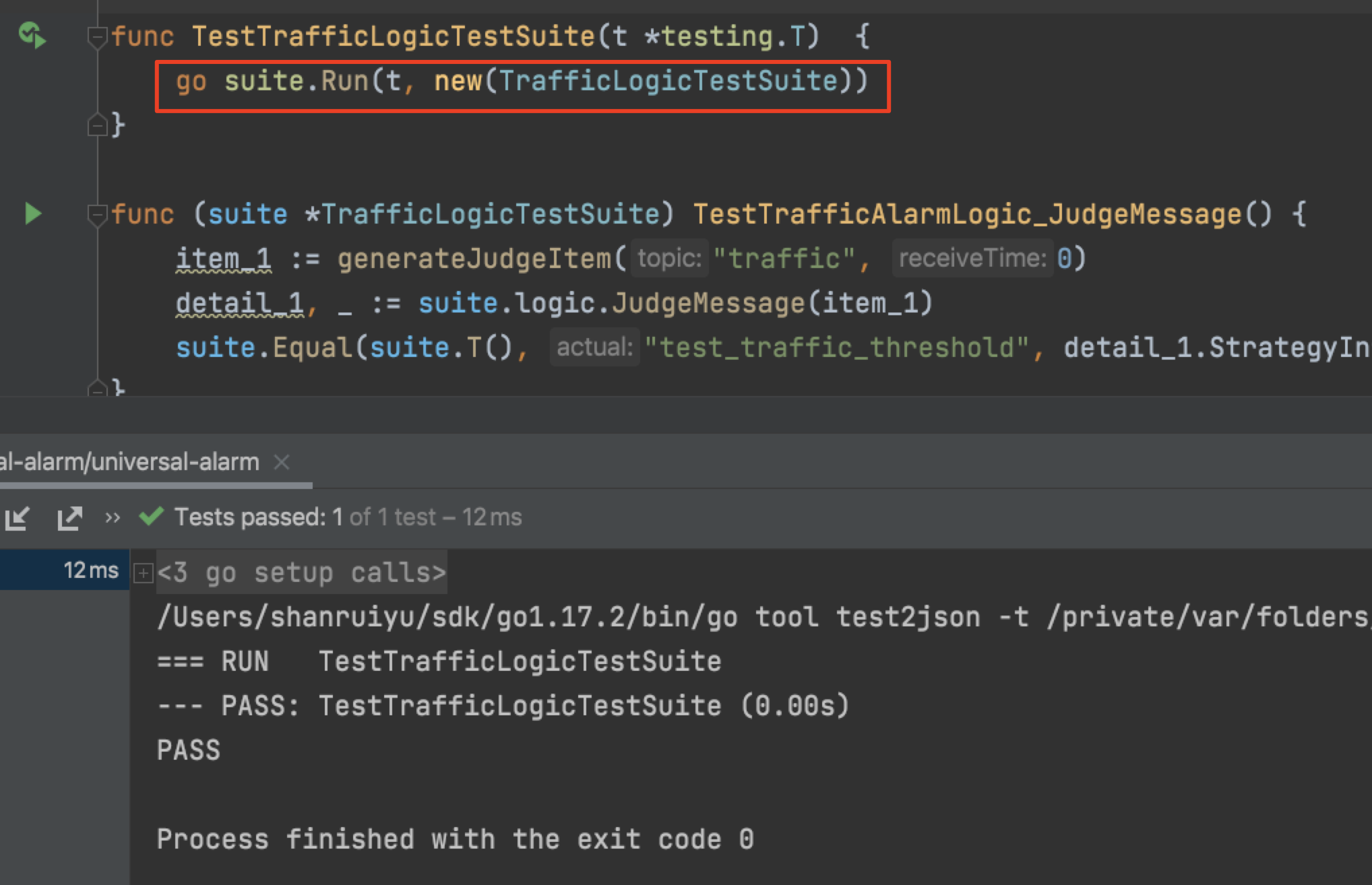Collapse the TestTrafficAlarmLogic_JudgeMessage method body
The width and height of the screenshot is (1372, 885).
pos(98,214)
